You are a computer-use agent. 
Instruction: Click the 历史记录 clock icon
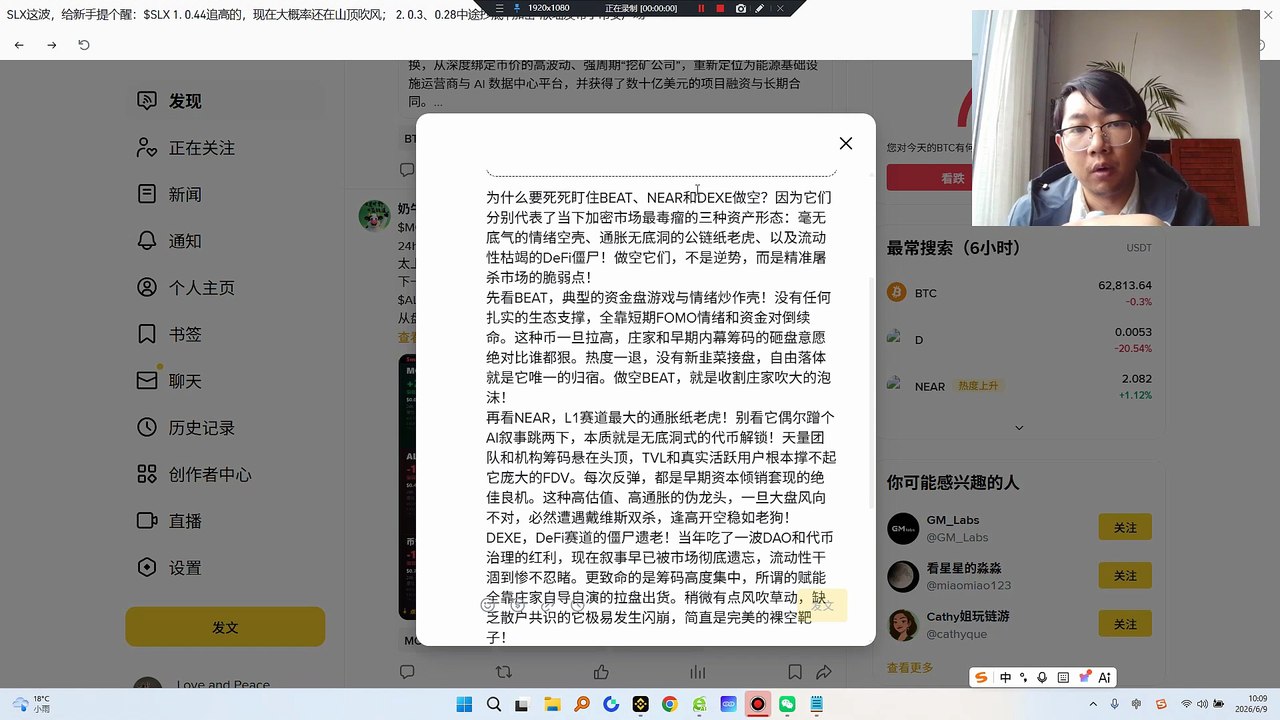point(147,427)
